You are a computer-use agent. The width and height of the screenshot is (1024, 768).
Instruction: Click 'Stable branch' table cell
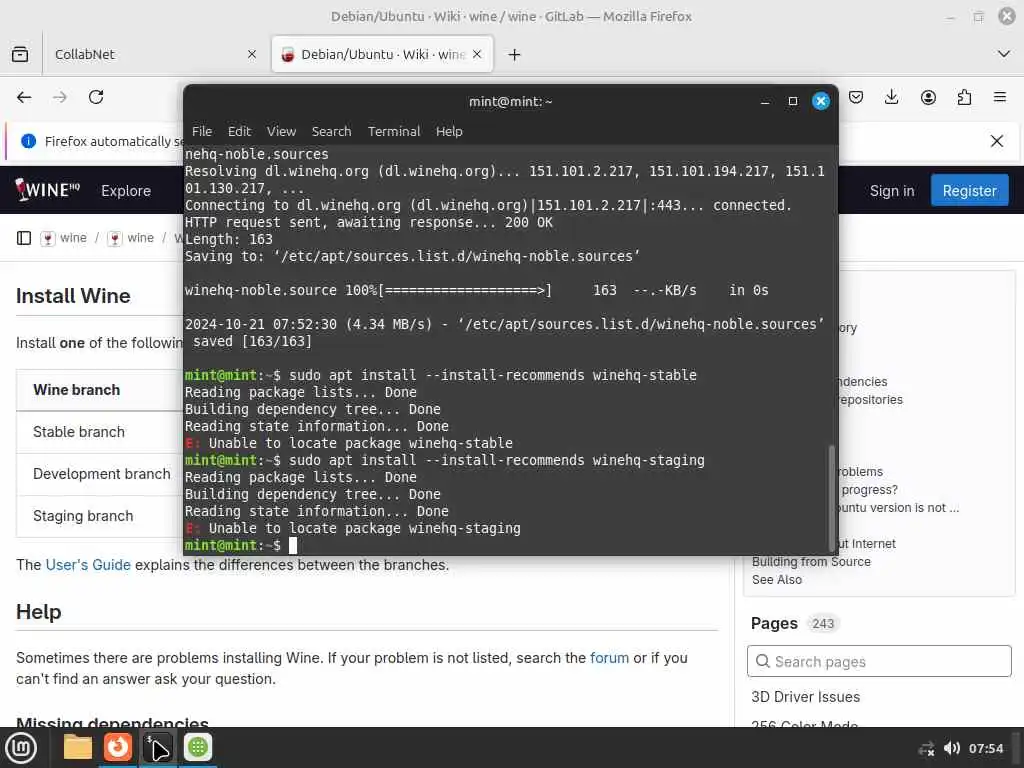coord(79,432)
